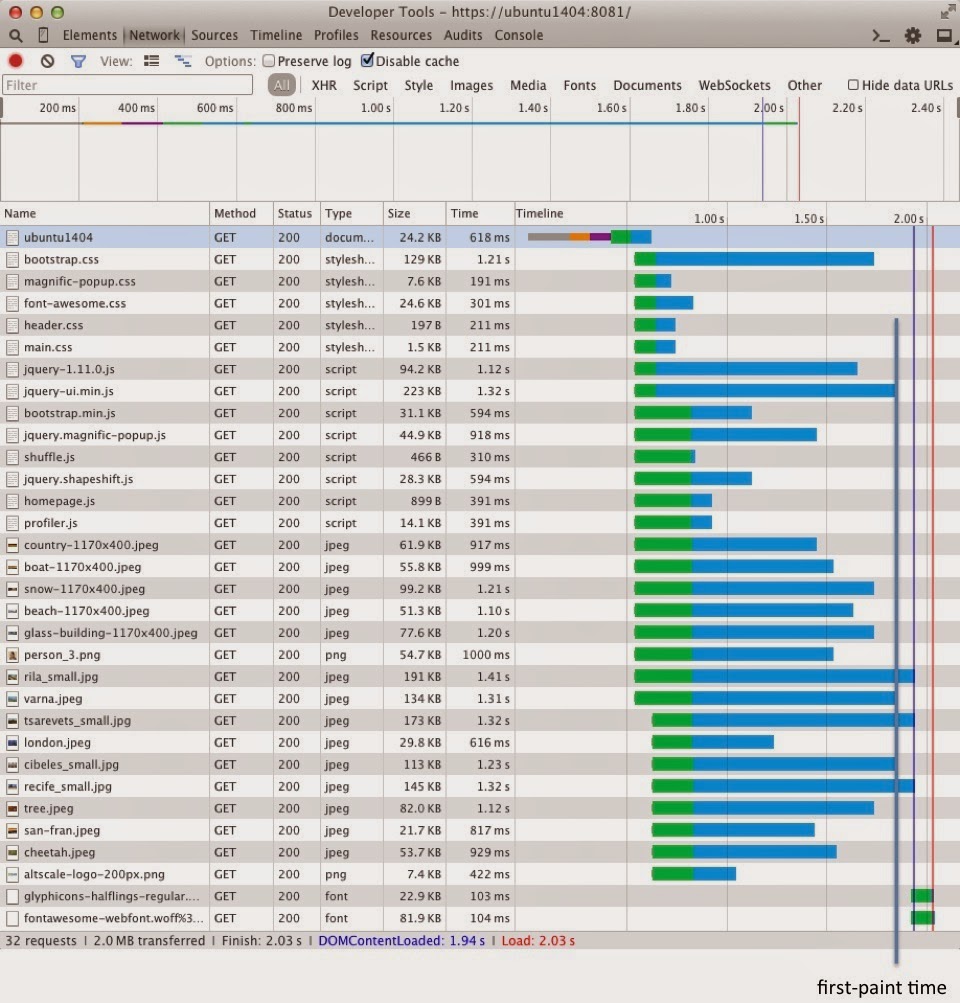Select the Network tab
This screenshot has height=1003, width=960.
point(154,35)
